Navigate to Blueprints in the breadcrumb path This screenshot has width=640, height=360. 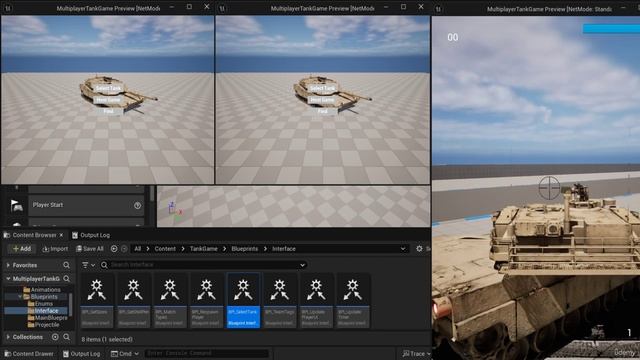pyautogui.click(x=244, y=249)
